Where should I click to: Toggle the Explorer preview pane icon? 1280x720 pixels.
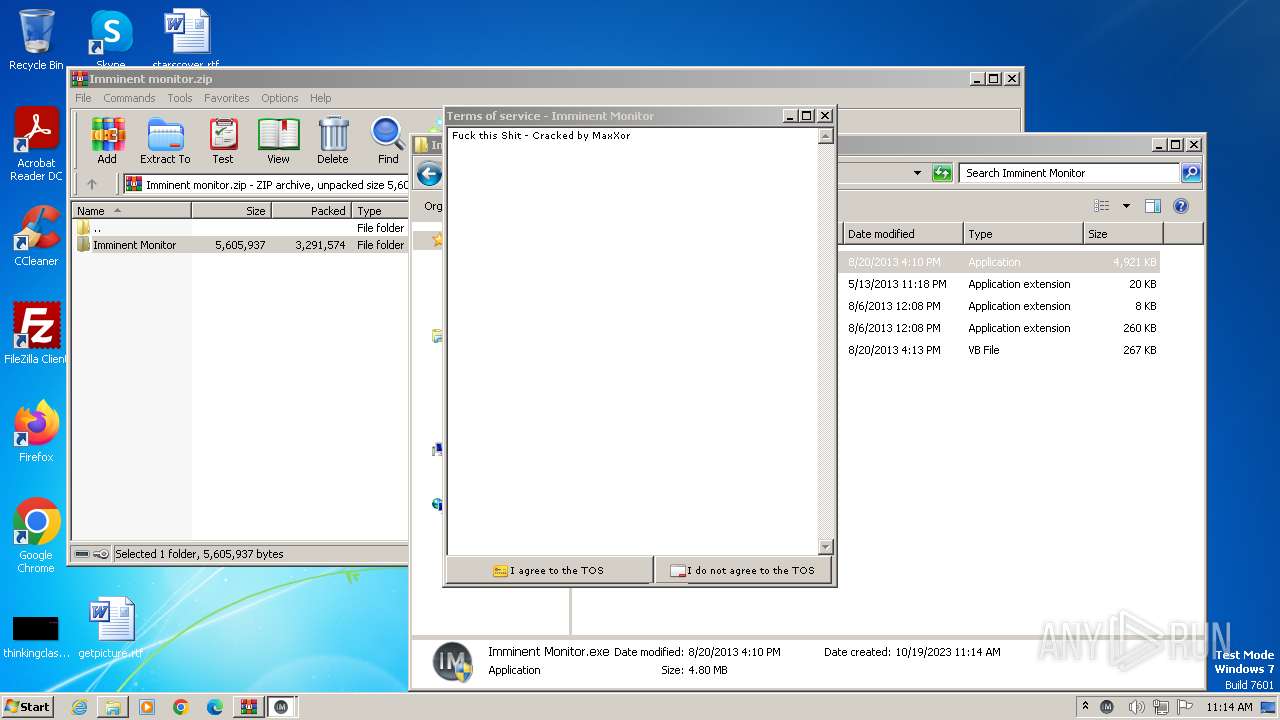[1153, 206]
